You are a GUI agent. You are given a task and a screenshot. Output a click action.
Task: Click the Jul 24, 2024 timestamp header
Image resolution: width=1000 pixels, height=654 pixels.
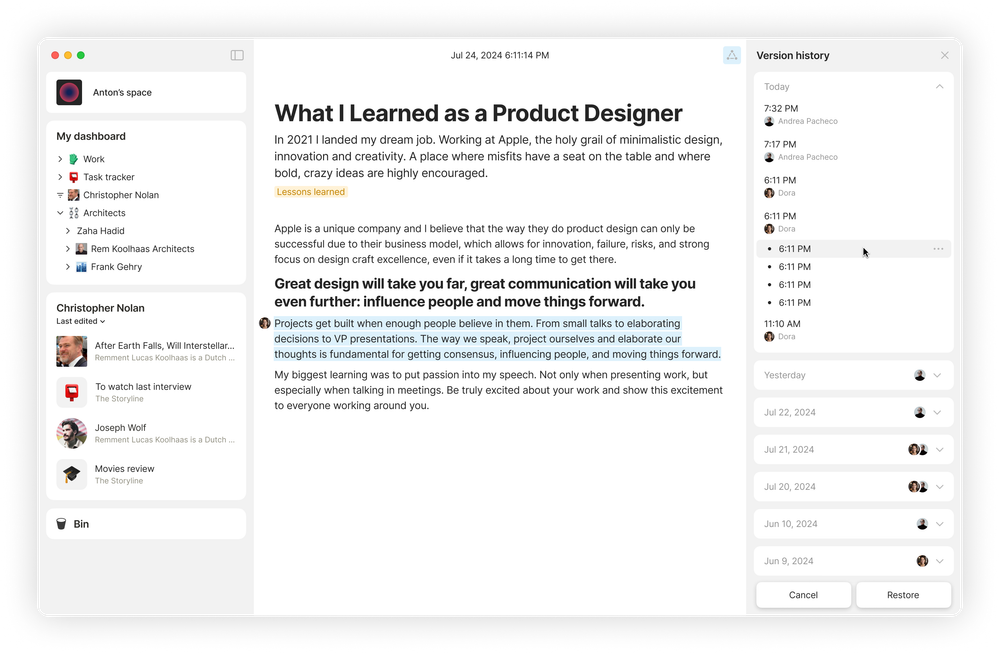point(500,56)
